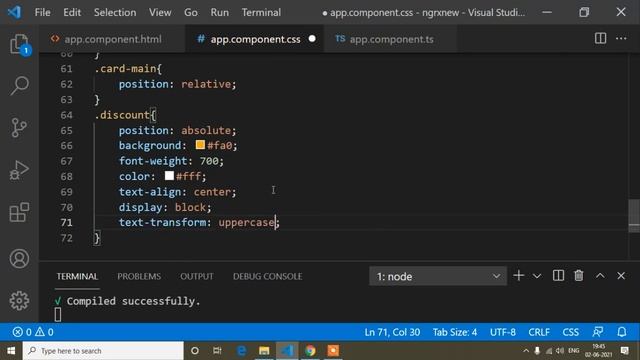Viewport: 640px width, 360px height.
Task: Open the View menu
Action: [x=160, y=12]
